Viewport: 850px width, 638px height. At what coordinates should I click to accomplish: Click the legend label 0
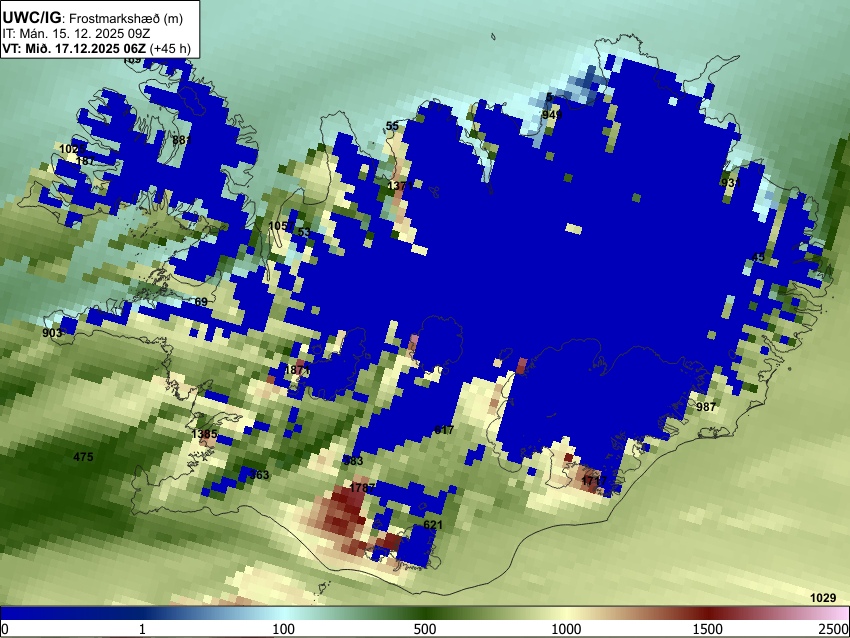[5, 629]
